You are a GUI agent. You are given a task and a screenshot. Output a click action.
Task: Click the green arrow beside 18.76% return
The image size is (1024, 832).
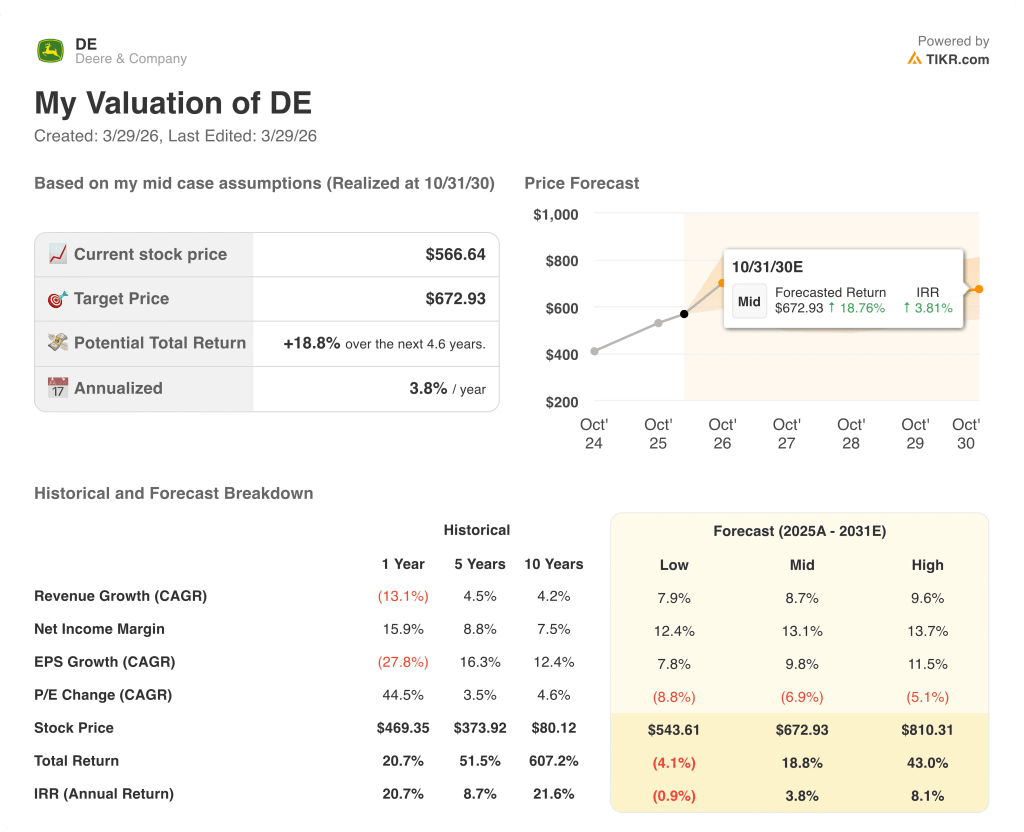832,307
